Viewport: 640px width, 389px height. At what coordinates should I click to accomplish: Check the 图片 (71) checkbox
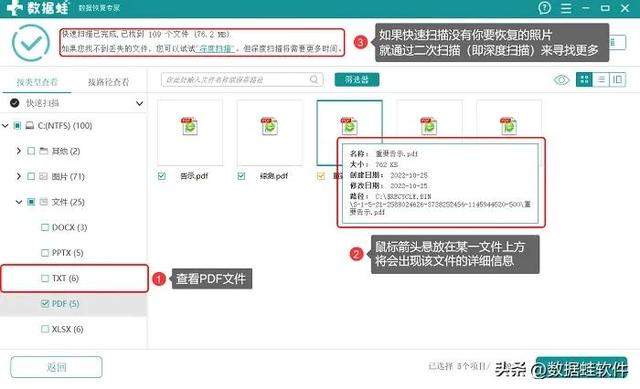click(x=31, y=176)
